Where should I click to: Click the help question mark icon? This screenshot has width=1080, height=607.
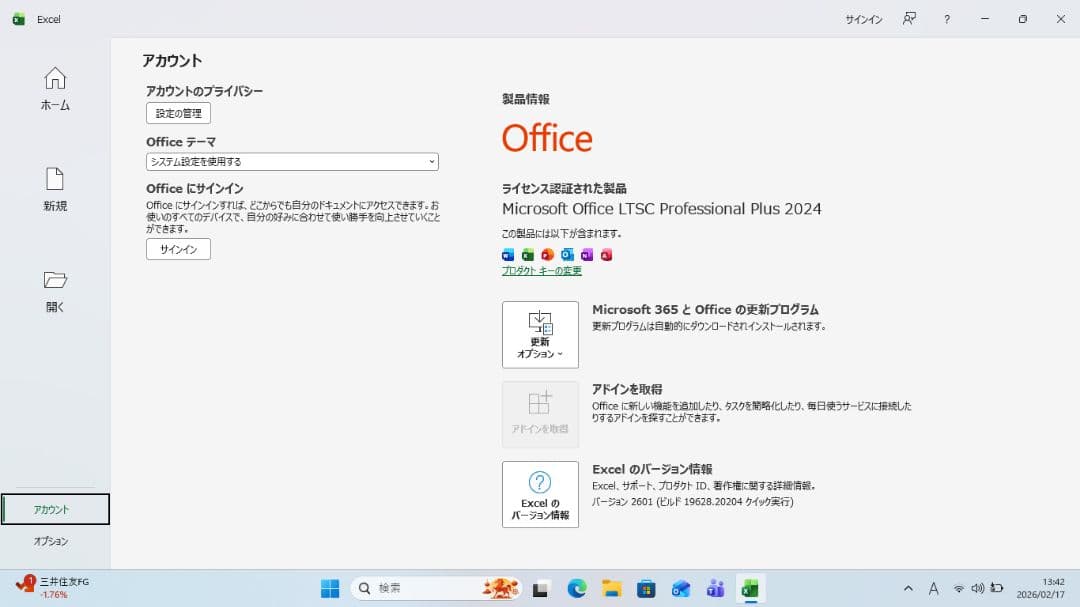click(947, 19)
